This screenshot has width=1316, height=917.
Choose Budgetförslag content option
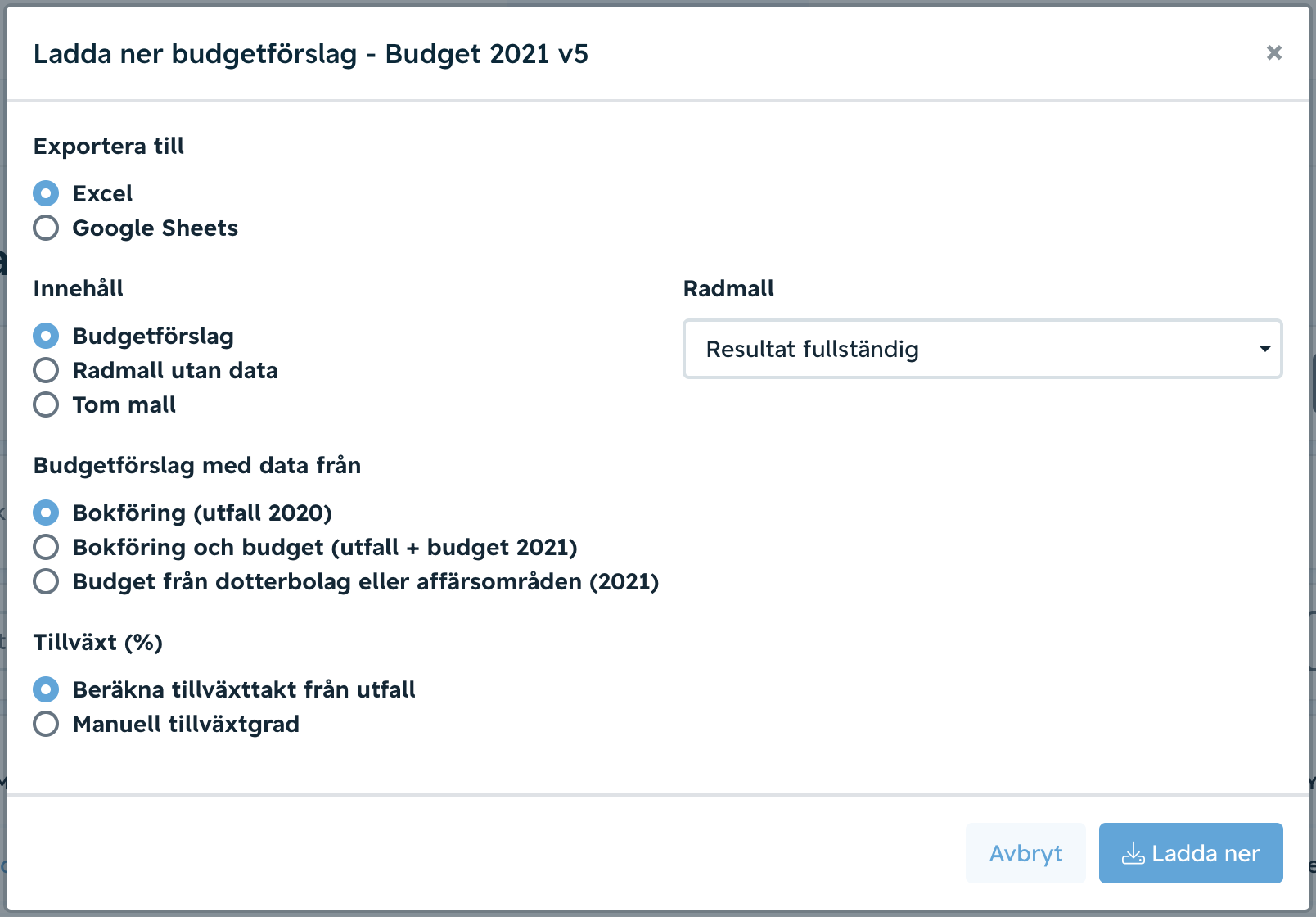click(x=46, y=336)
